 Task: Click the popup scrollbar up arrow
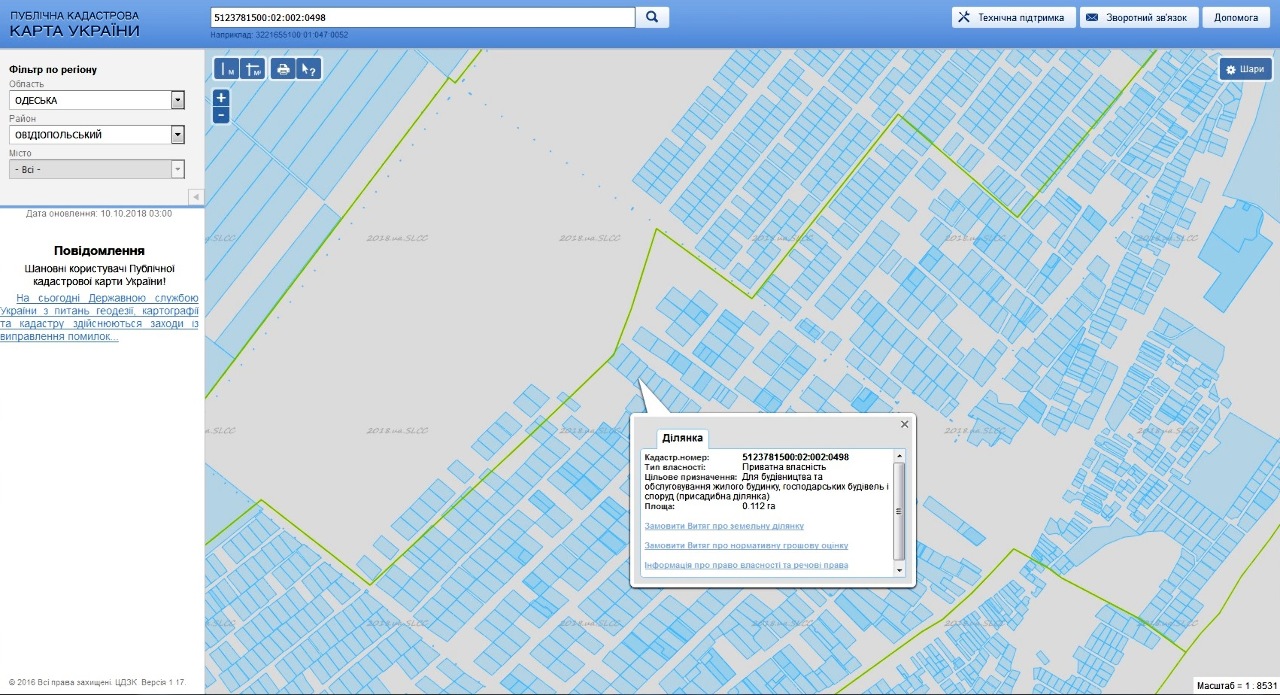click(899, 456)
